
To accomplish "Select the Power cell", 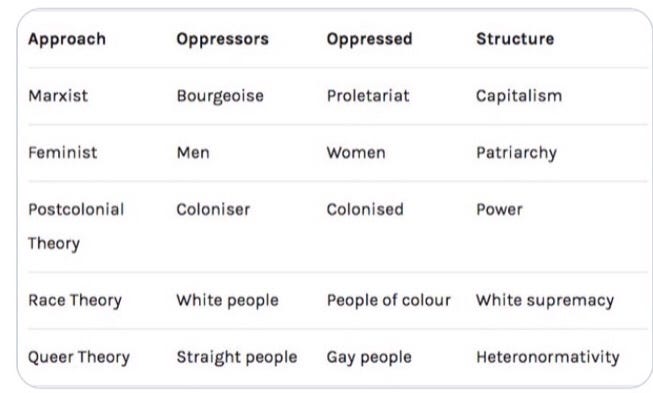I will tap(499, 209).
